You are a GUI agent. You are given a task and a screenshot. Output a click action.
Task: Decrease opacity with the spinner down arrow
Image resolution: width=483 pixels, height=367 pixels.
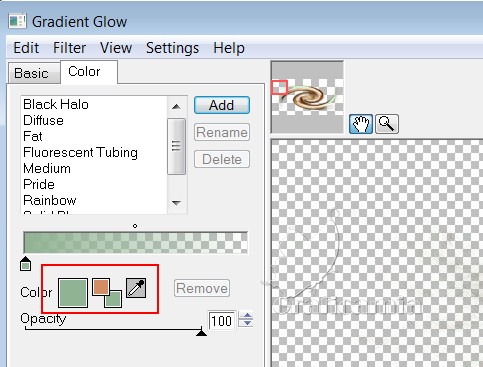pyautogui.click(x=247, y=323)
